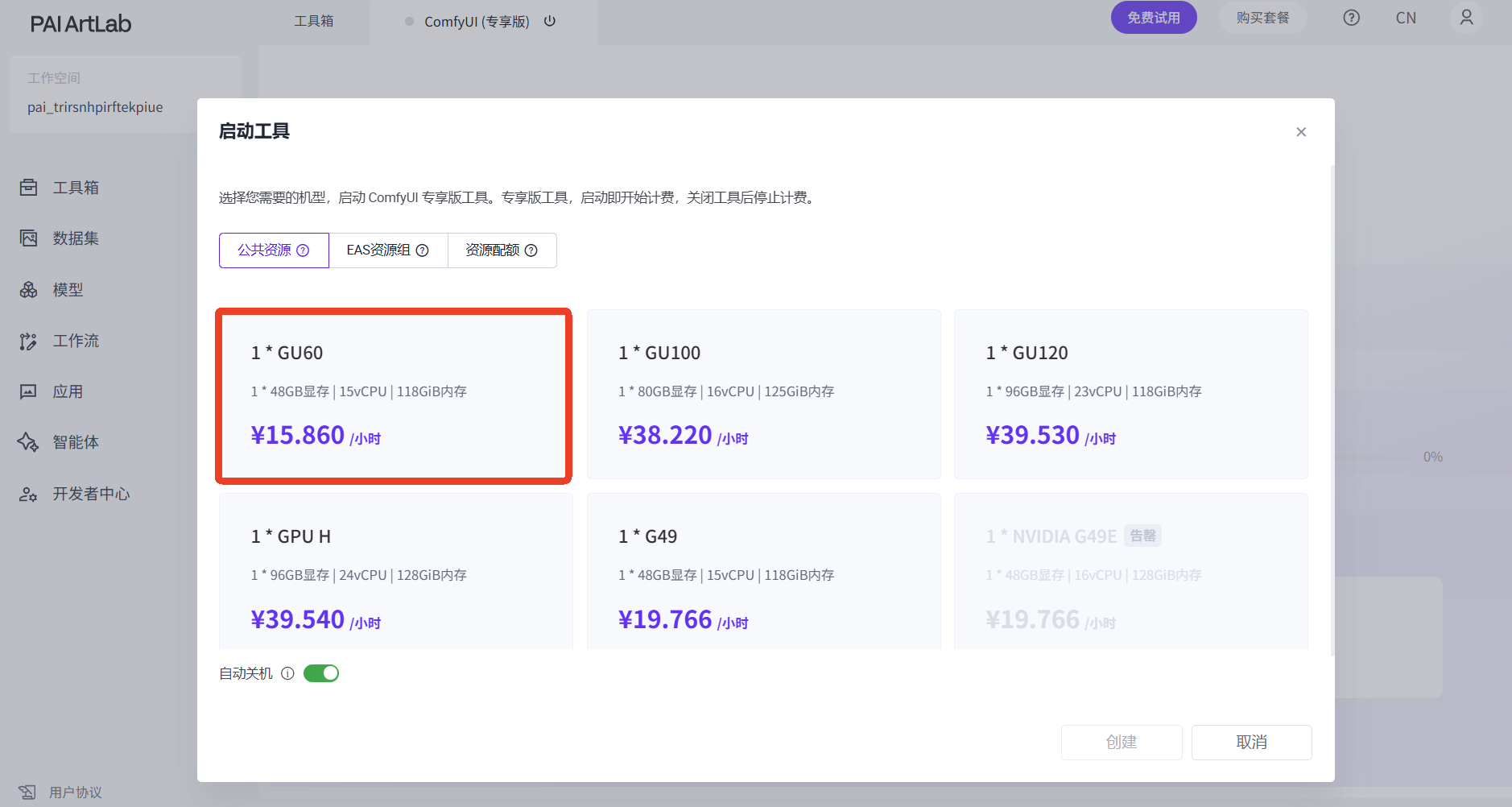Click the help icon beside EAS资源组
The width and height of the screenshot is (1512, 807).
[x=422, y=250]
